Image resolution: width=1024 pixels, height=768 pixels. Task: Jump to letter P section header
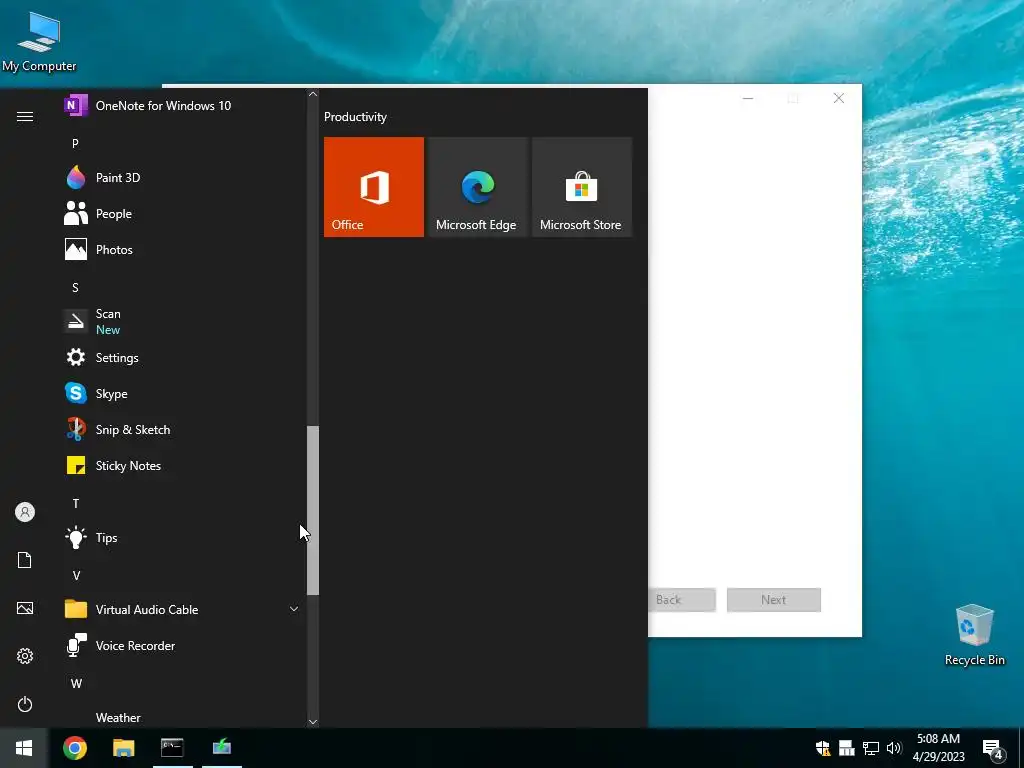(x=75, y=143)
